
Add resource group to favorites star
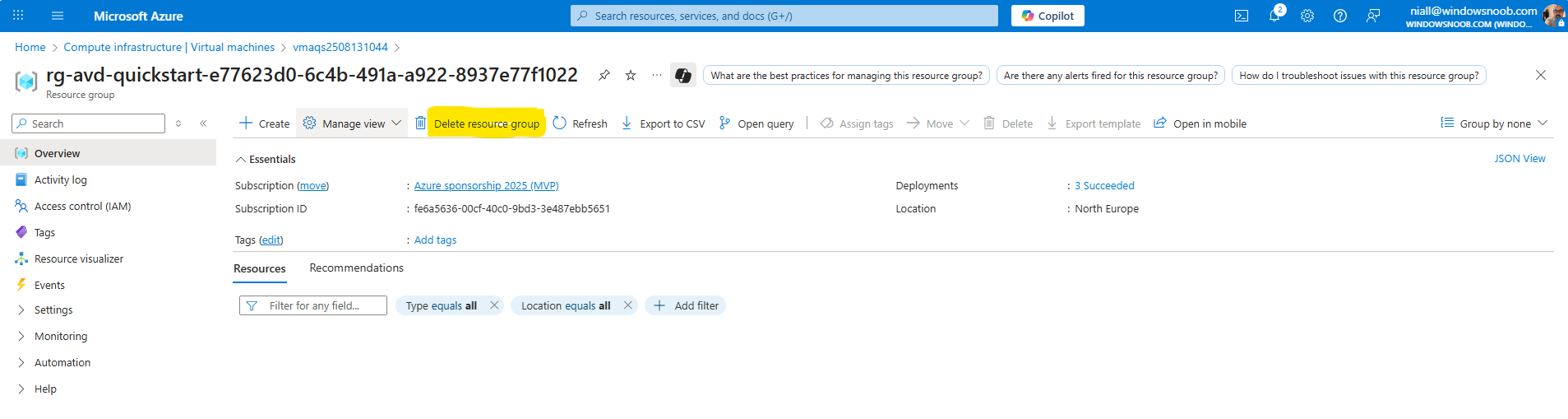click(631, 75)
